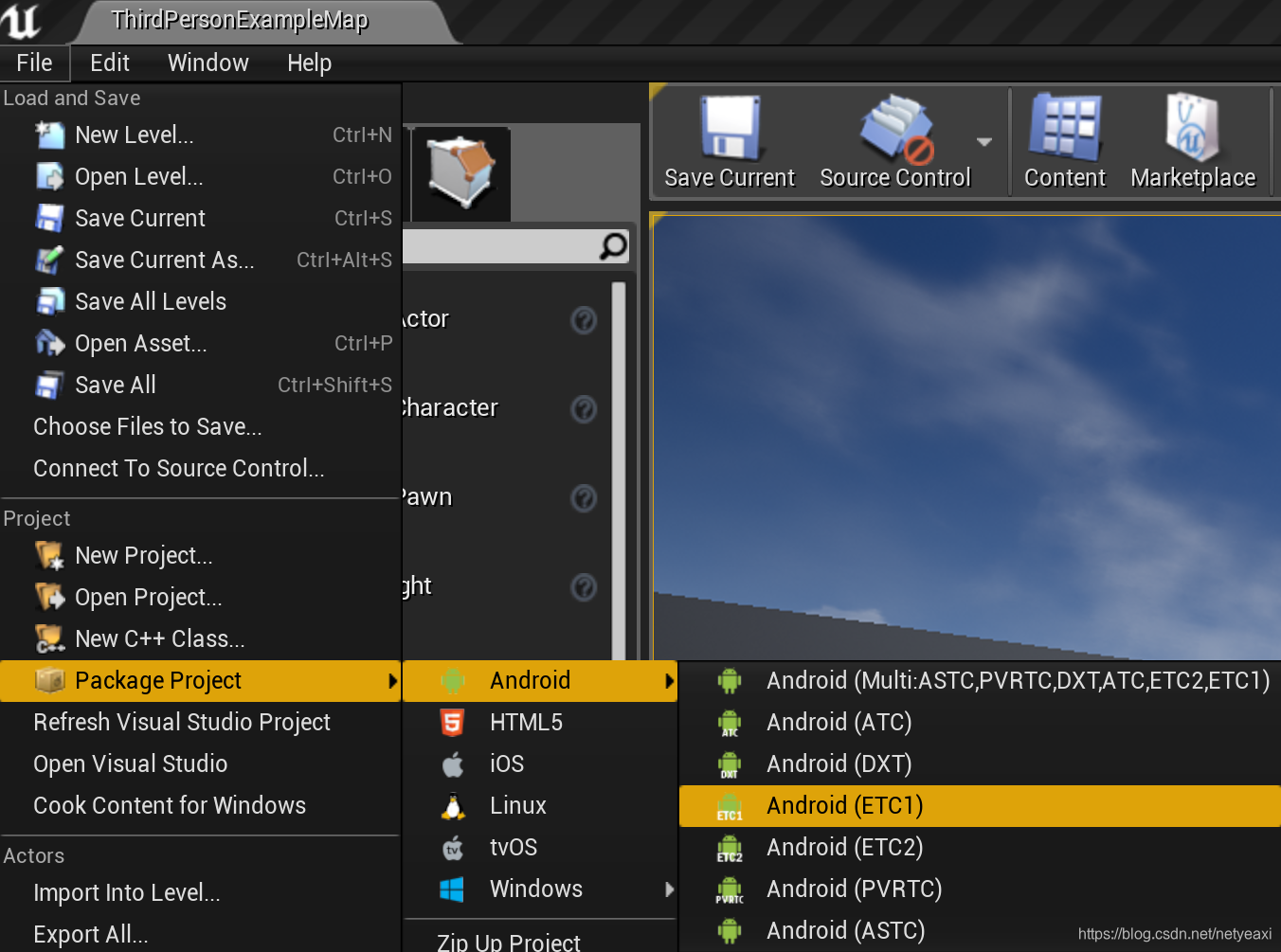1281x952 pixels.
Task: Click the green Android robot icon in platforms
Action: [453, 681]
